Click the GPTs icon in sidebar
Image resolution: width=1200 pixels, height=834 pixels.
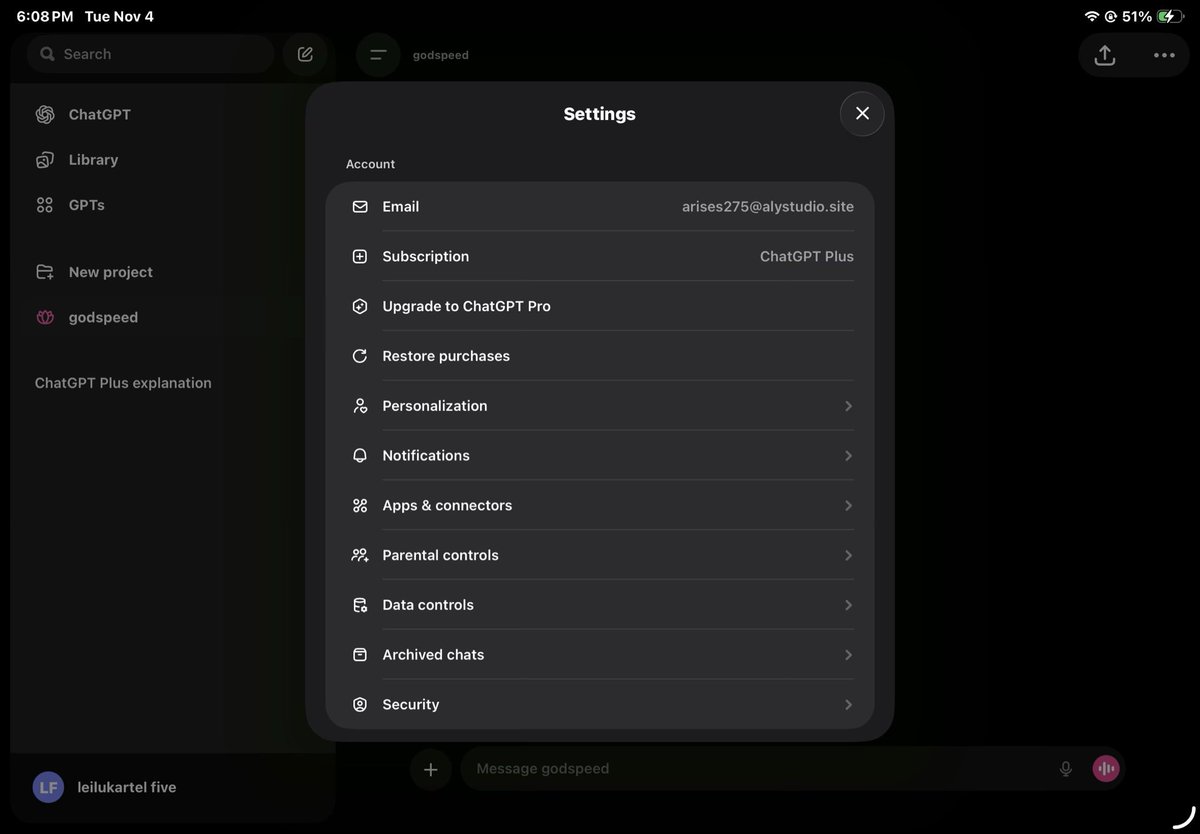(45, 205)
